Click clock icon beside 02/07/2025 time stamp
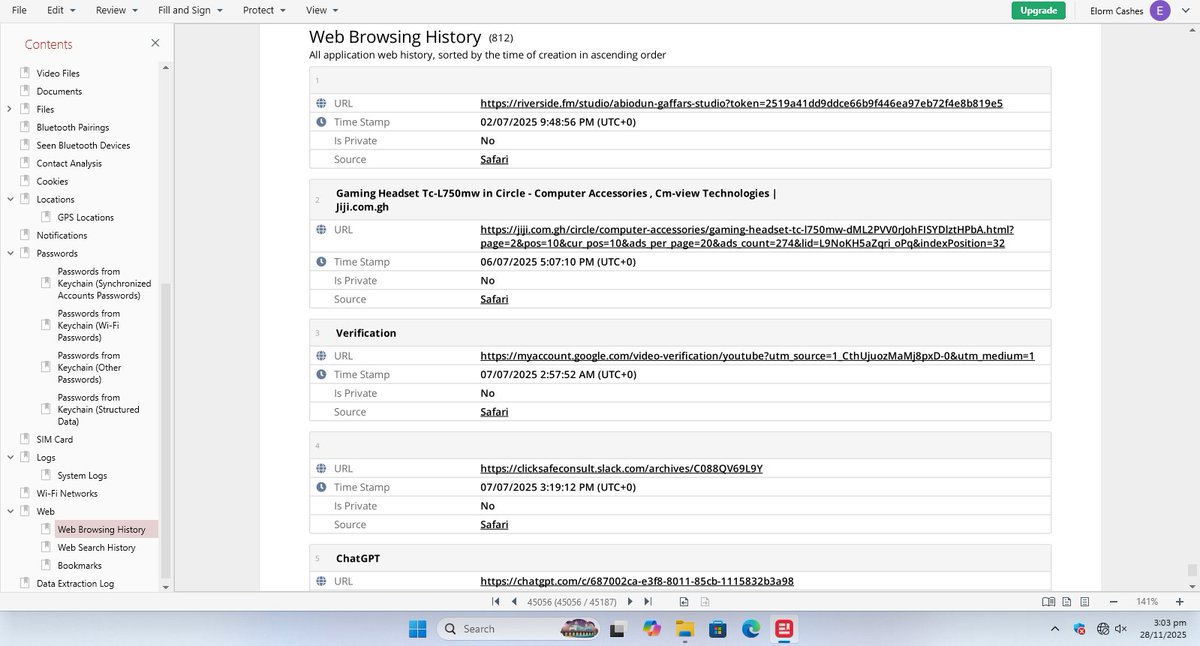 click(321, 122)
